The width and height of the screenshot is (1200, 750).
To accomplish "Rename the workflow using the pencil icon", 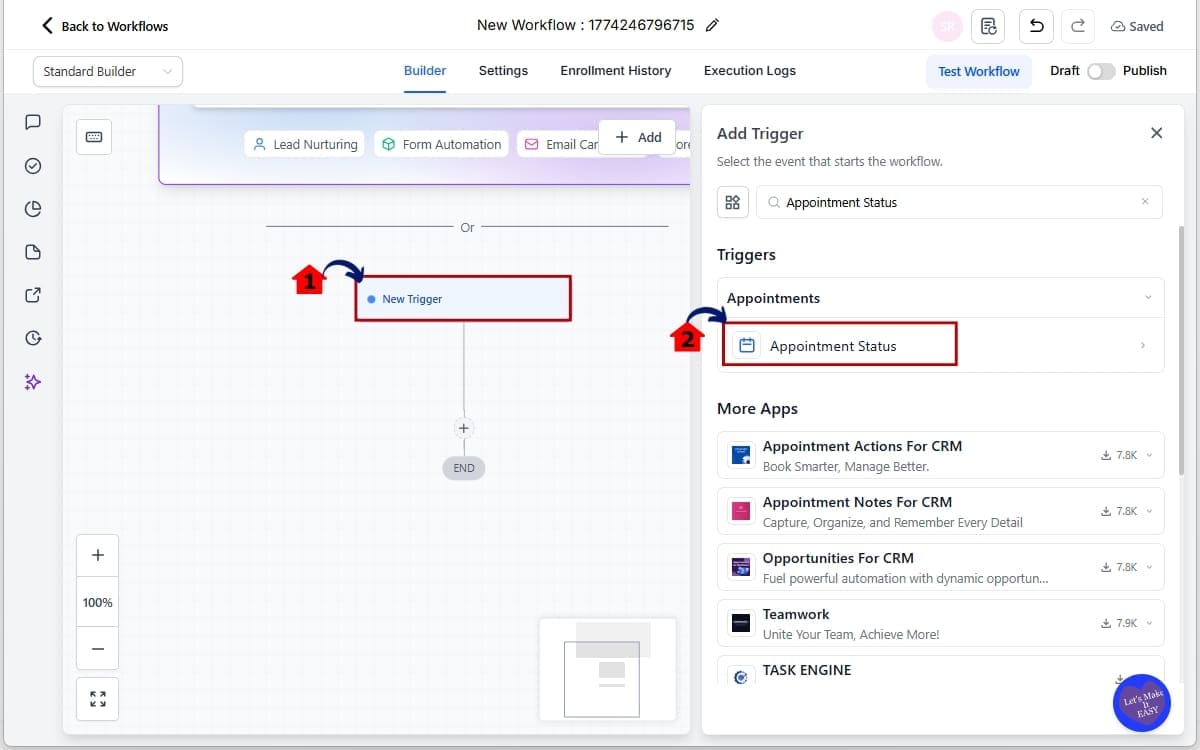I will [x=712, y=24].
